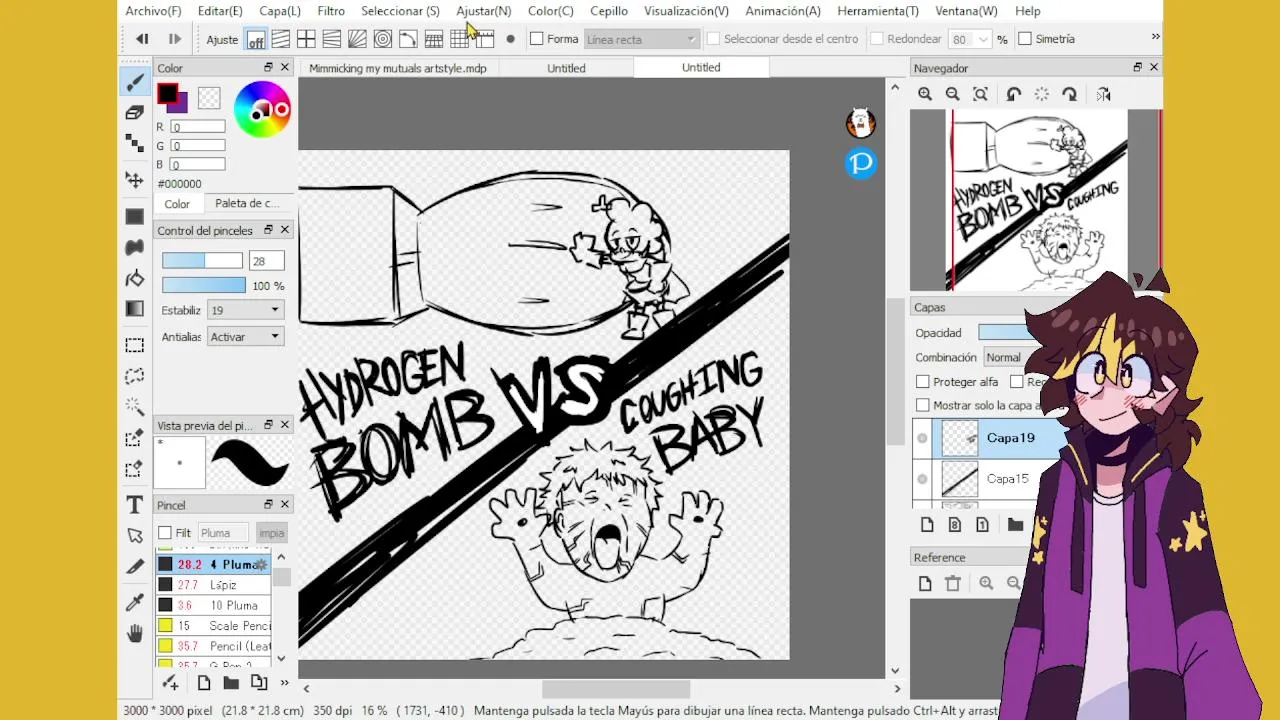Click the brush opacity 100% slider
This screenshot has width=1280, height=720.
[203, 286]
